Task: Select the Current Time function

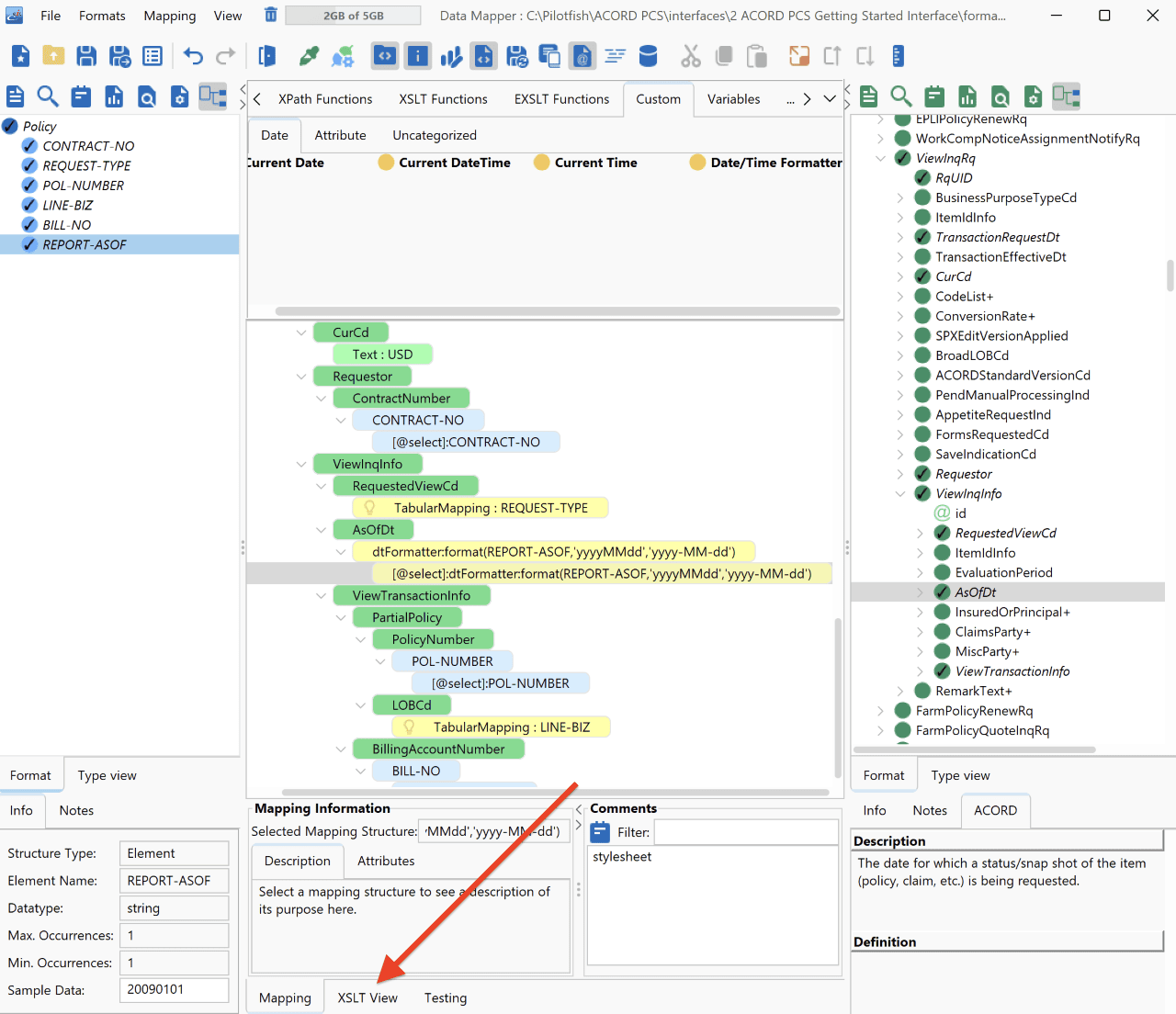Action: point(585,163)
